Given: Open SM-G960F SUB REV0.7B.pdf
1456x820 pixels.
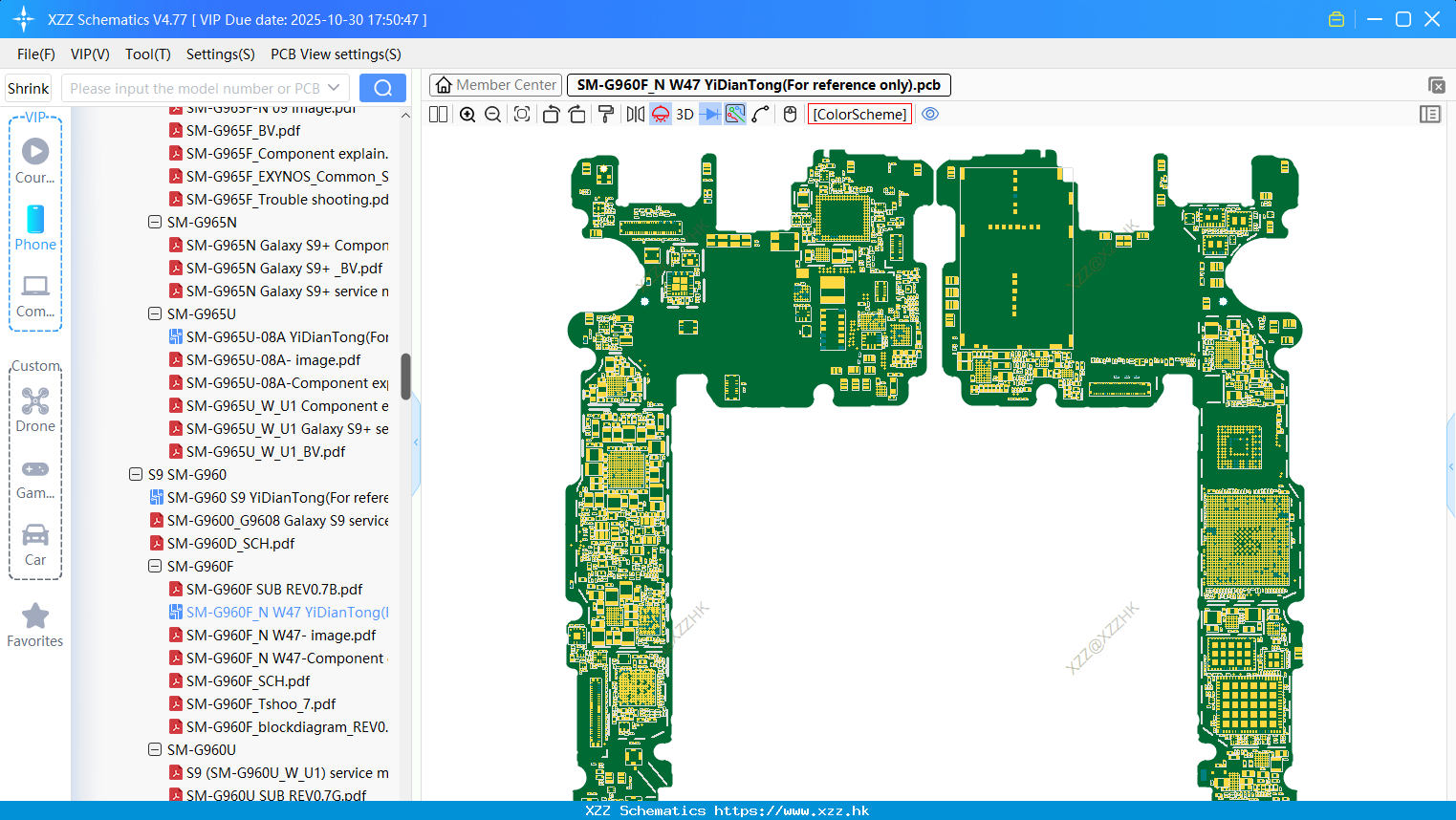Looking at the screenshot, I should coord(274,589).
